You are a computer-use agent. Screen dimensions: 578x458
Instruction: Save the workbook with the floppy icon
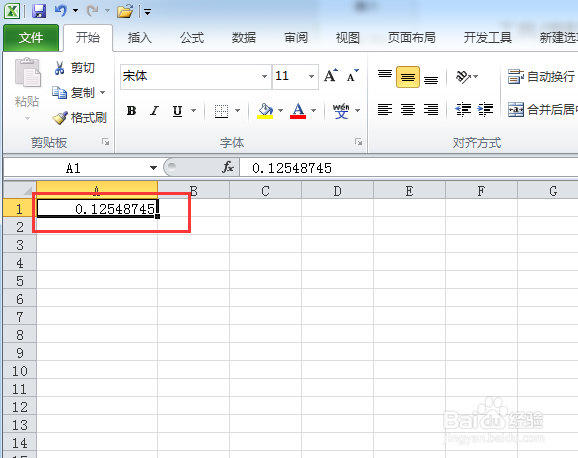tap(39, 11)
